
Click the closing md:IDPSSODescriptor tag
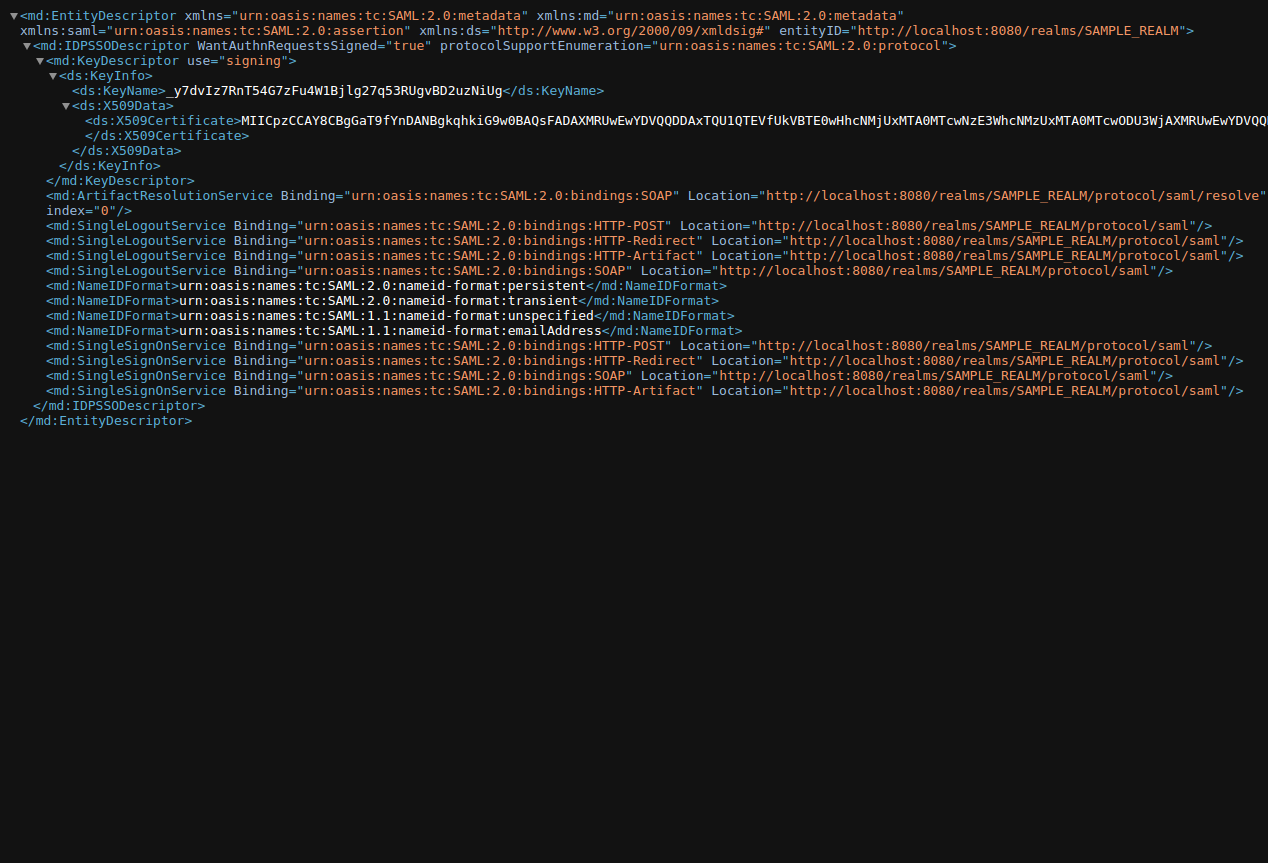[x=119, y=406]
